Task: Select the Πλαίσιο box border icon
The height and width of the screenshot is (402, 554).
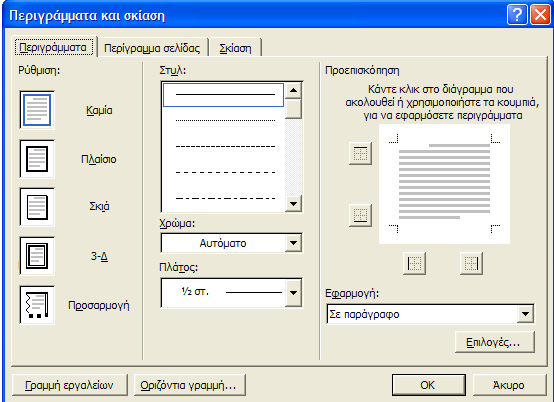Action: (x=37, y=159)
